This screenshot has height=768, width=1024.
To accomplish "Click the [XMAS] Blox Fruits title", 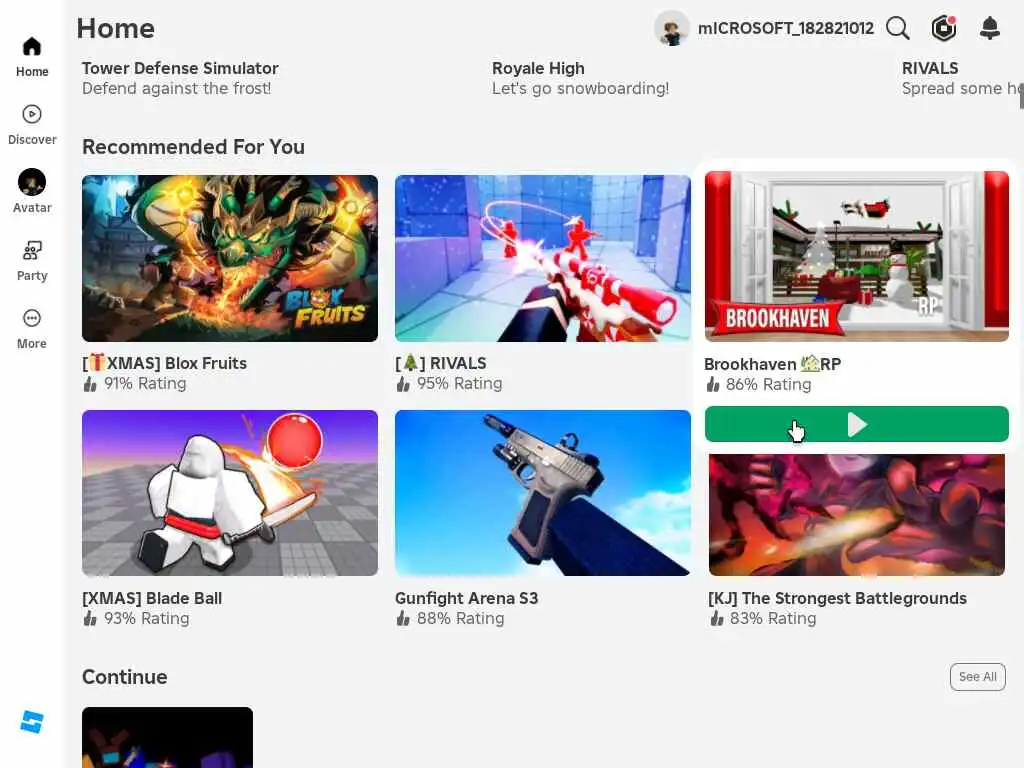I will tap(165, 363).
